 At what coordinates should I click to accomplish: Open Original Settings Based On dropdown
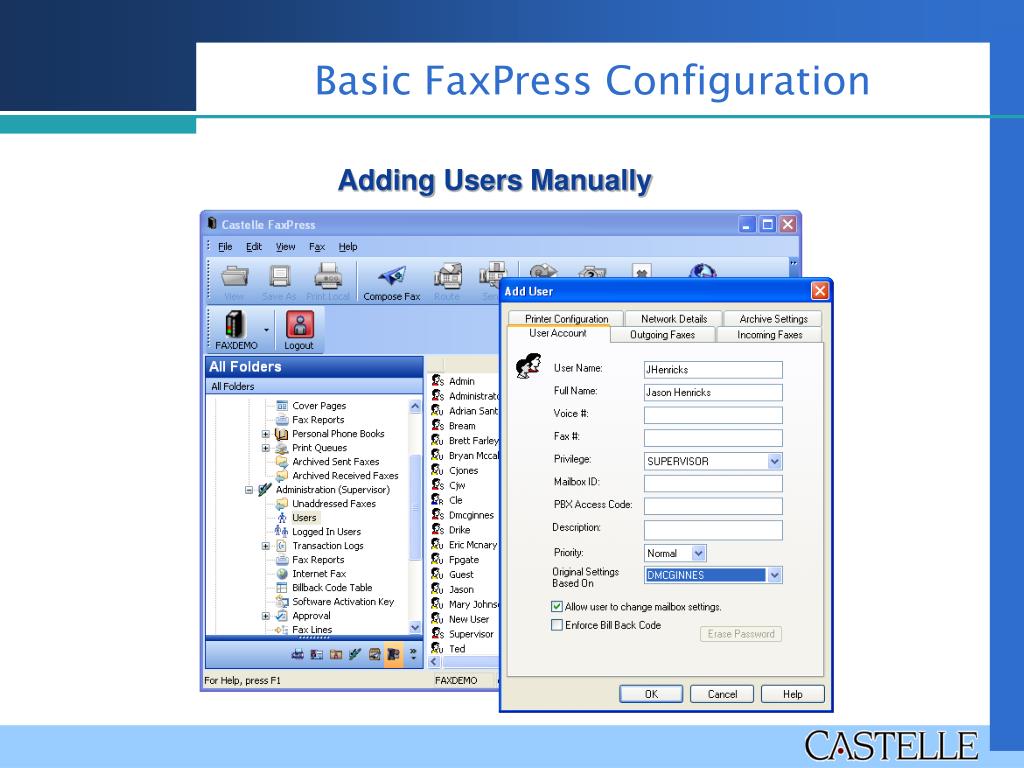coord(774,575)
